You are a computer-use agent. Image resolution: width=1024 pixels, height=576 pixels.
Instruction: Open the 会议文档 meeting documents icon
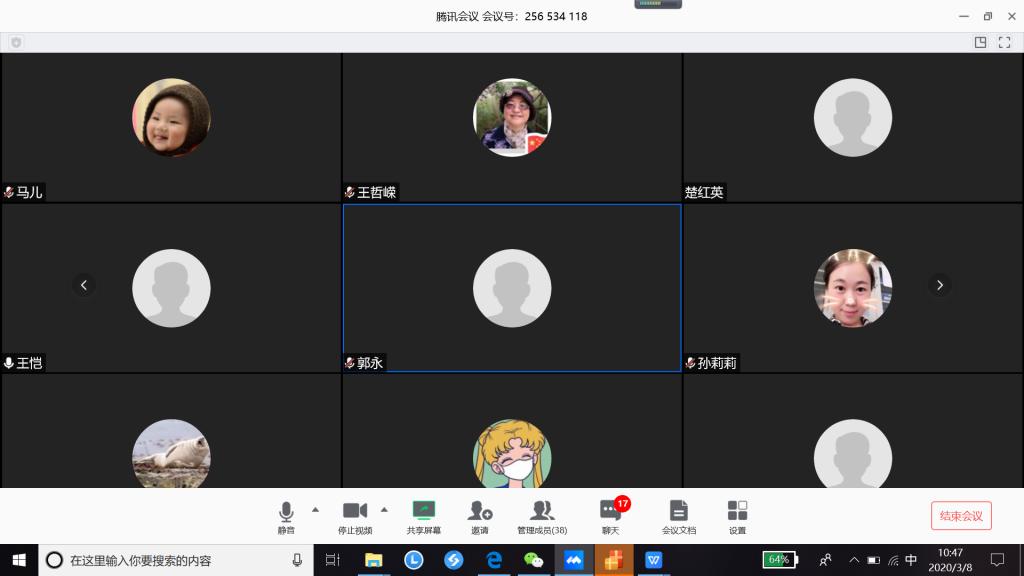click(678, 516)
